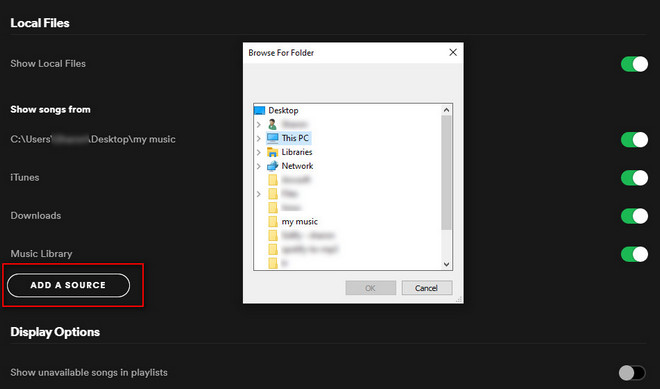
Task: Disable the Desktop\my music source toggle
Action: [634, 139]
